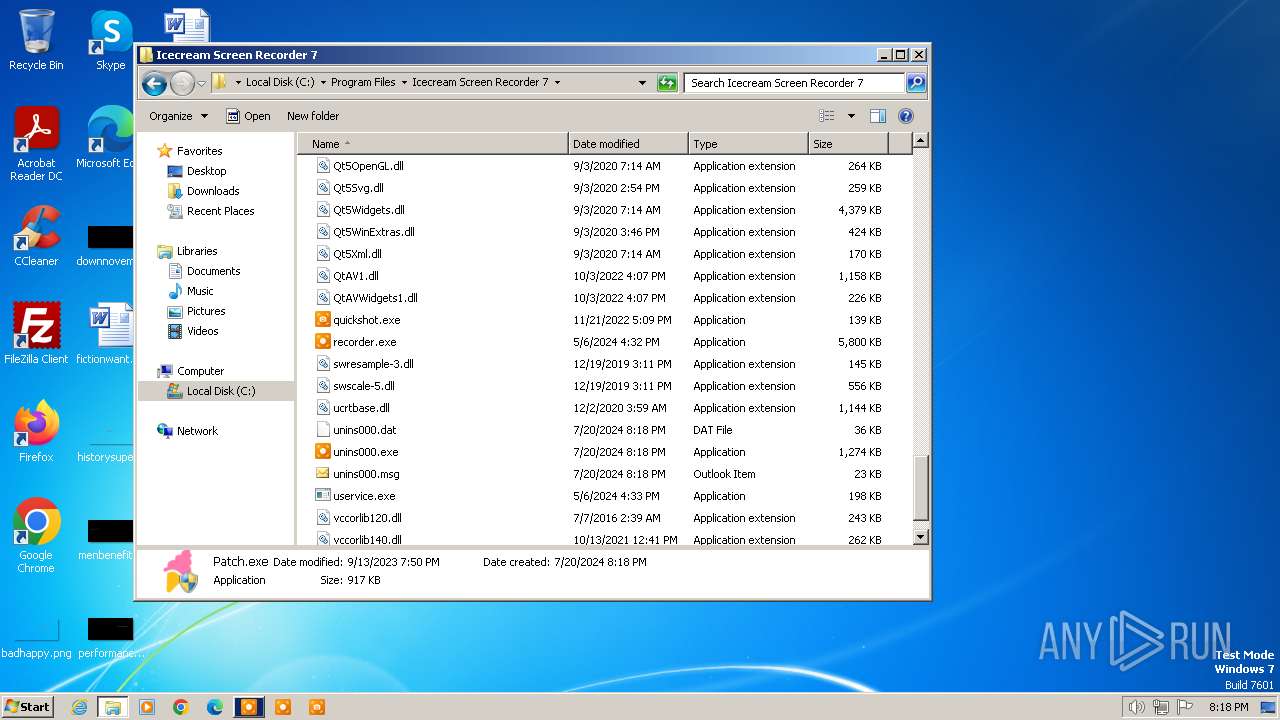Viewport: 1280px width, 720px height.
Task: Click the search magnifier icon
Action: pos(915,83)
